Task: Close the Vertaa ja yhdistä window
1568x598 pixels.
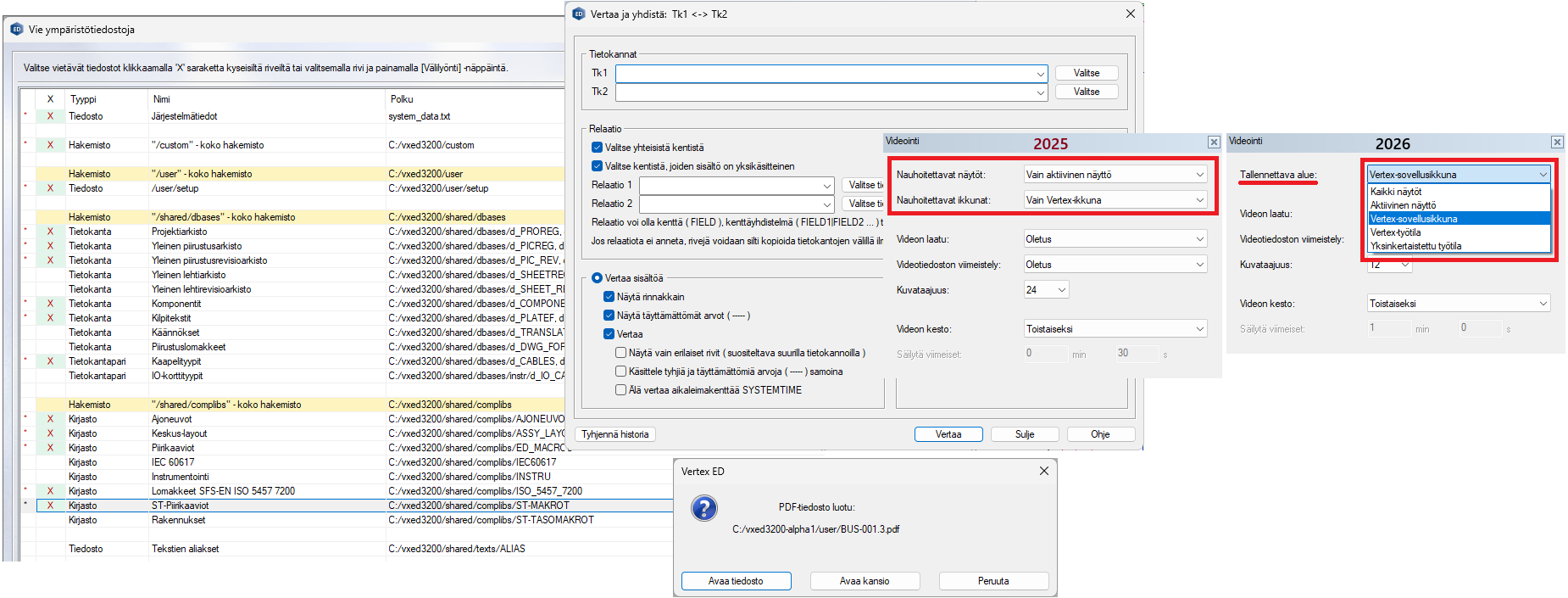Action: [1130, 14]
